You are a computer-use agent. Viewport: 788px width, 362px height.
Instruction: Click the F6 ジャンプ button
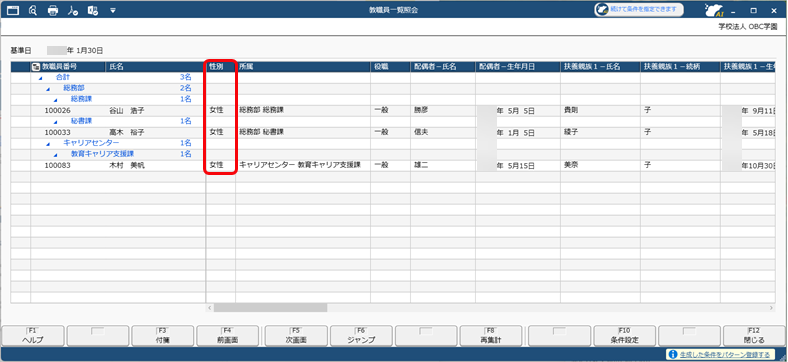(x=361, y=335)
